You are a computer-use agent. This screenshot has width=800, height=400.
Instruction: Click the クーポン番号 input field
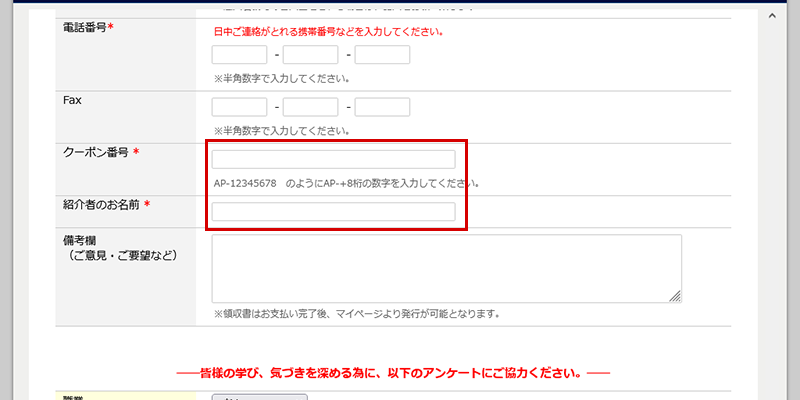pos(333,159)
